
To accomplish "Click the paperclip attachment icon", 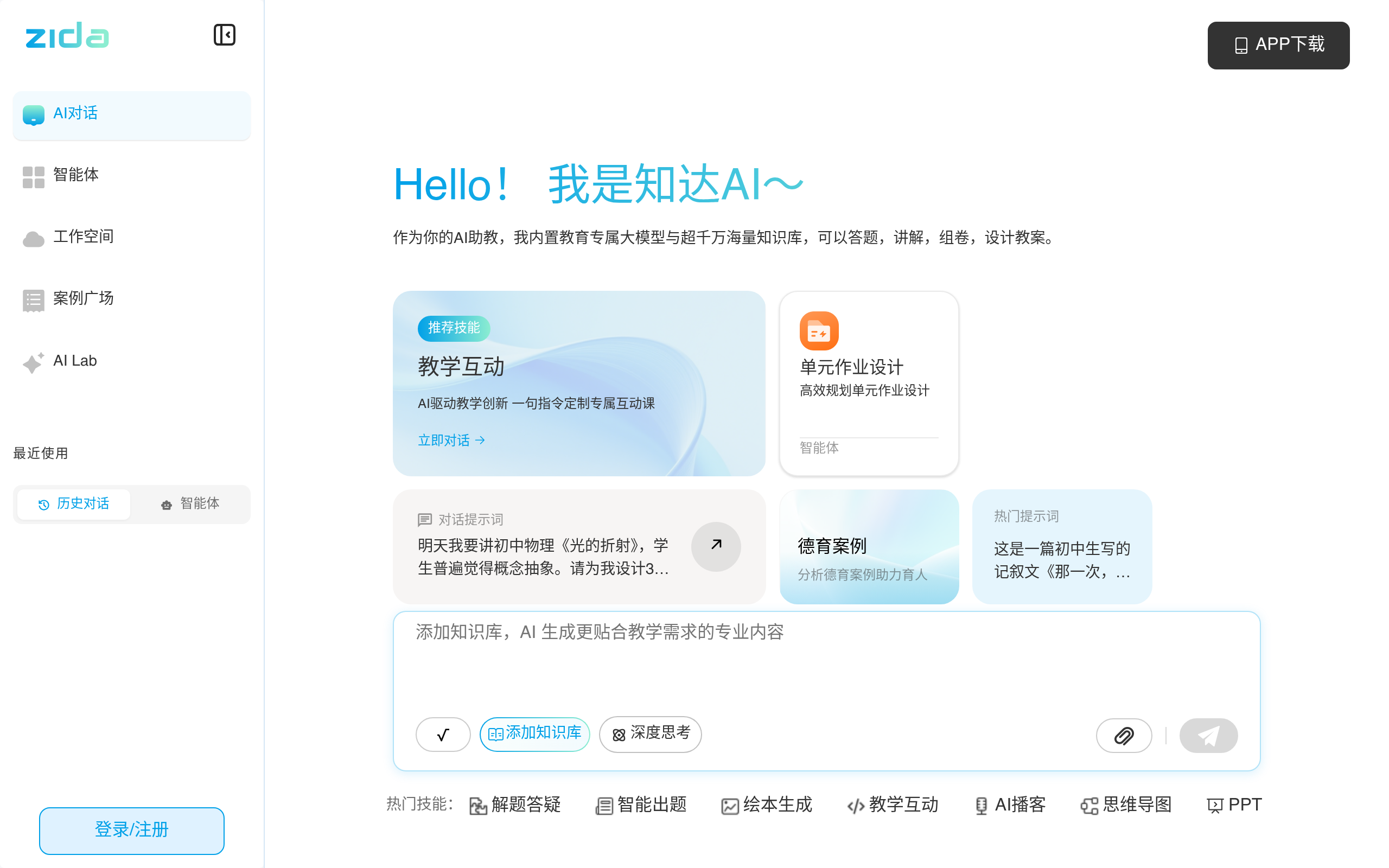I will point(1124,736).
